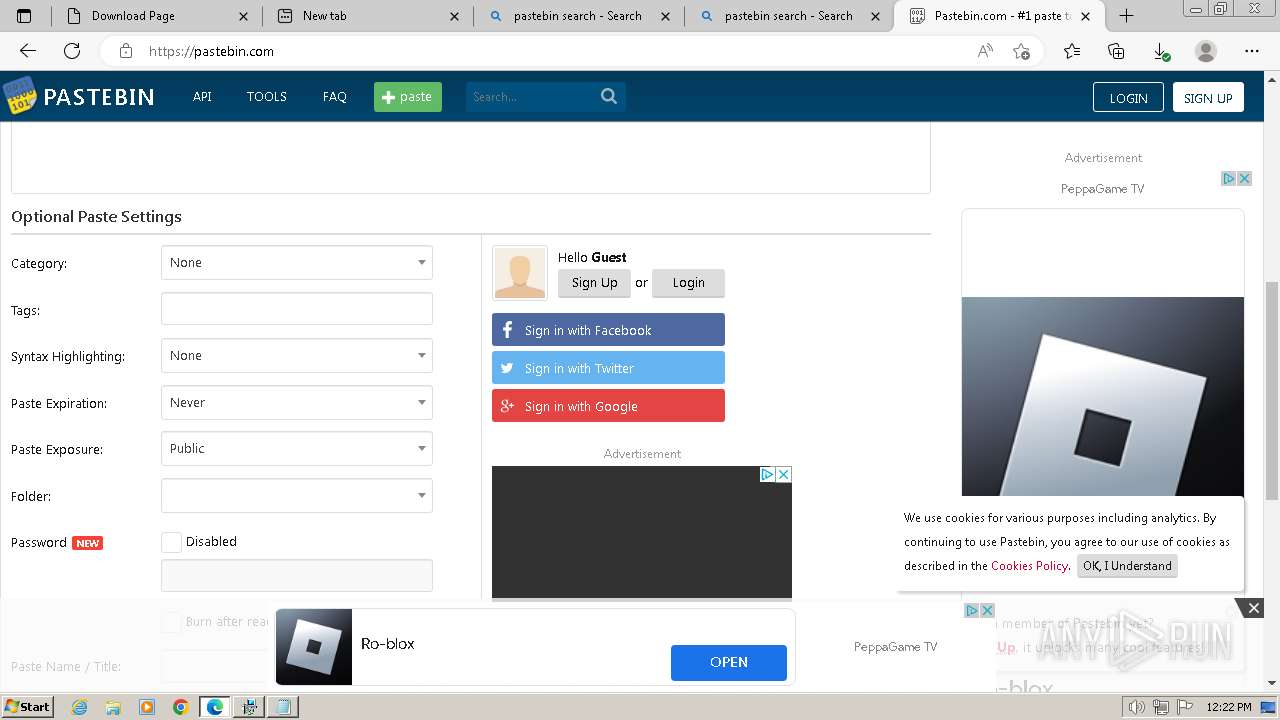This screenshot has height=720, width=1280.
Task: View site info via the lock icon
Action: tap(126, 51)
